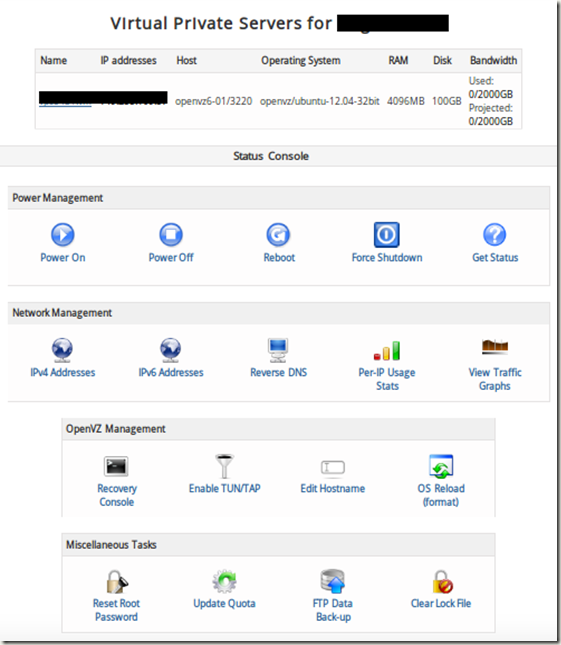Click the Power Off stop icon
Image resolution: width=561 pixels, height=645 pixels.
(x=171, y=234)
